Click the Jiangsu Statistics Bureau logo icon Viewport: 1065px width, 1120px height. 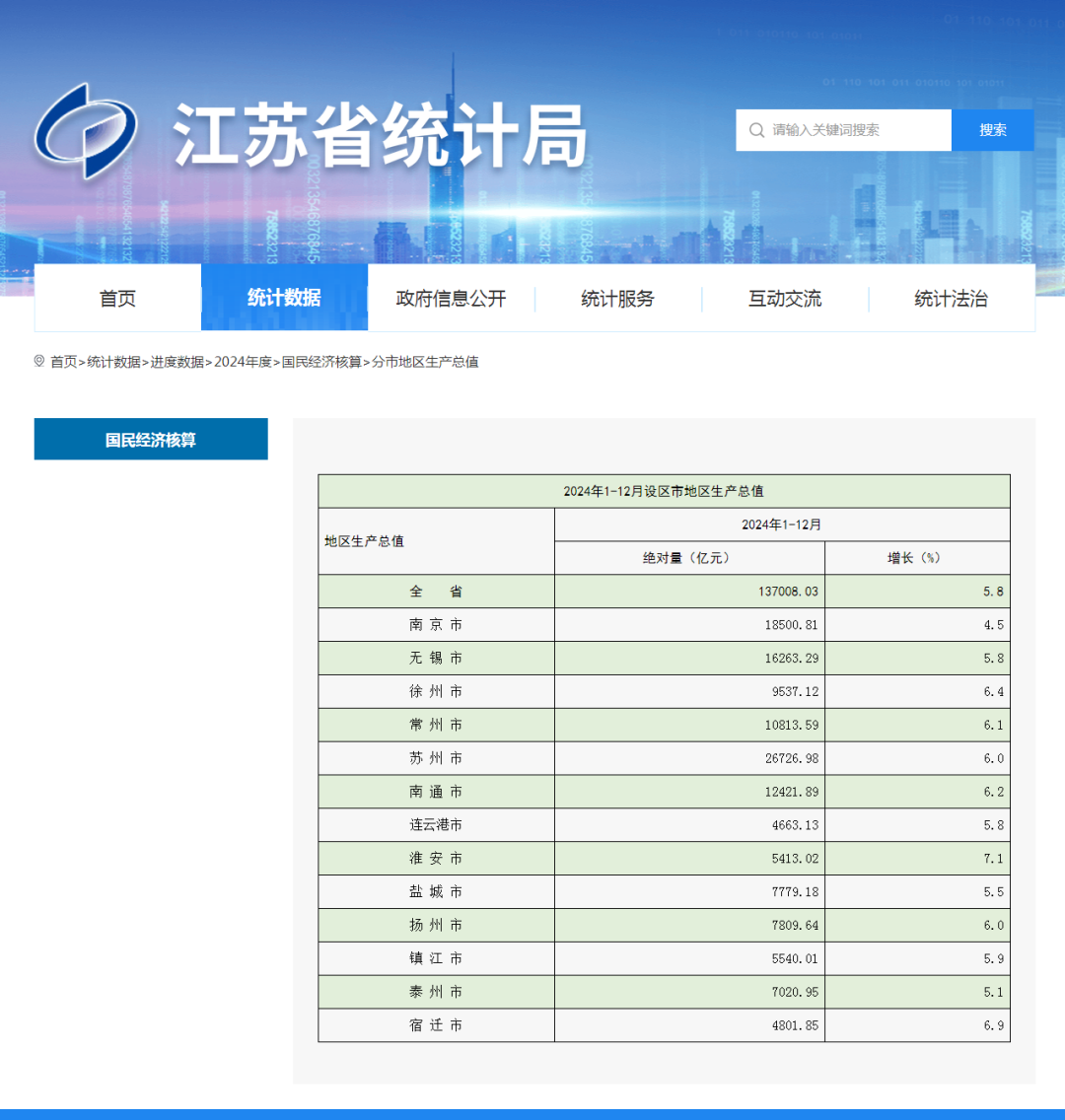pyautogui.click(x=85, y=131)
